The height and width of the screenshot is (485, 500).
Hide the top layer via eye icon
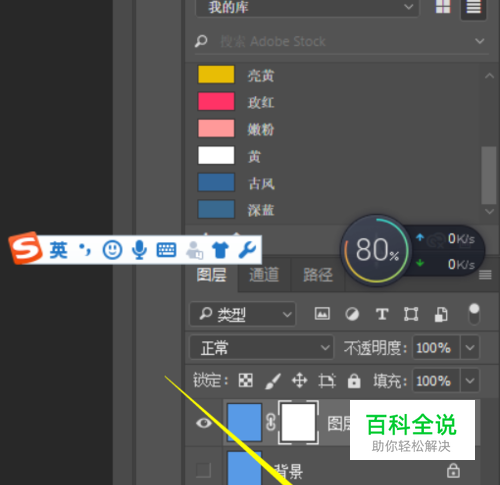(204, 423)
